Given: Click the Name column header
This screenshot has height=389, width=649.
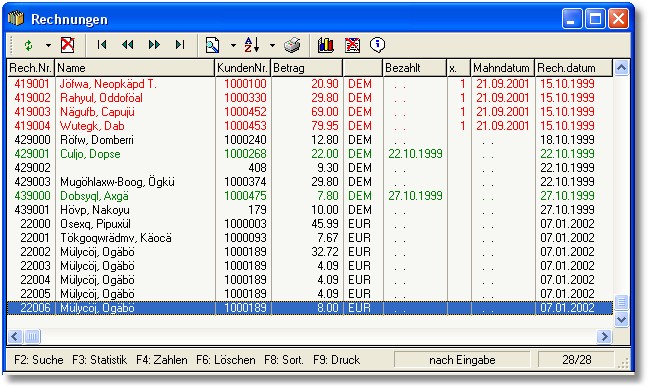Looking at the screenshot, I should [135, 68].
